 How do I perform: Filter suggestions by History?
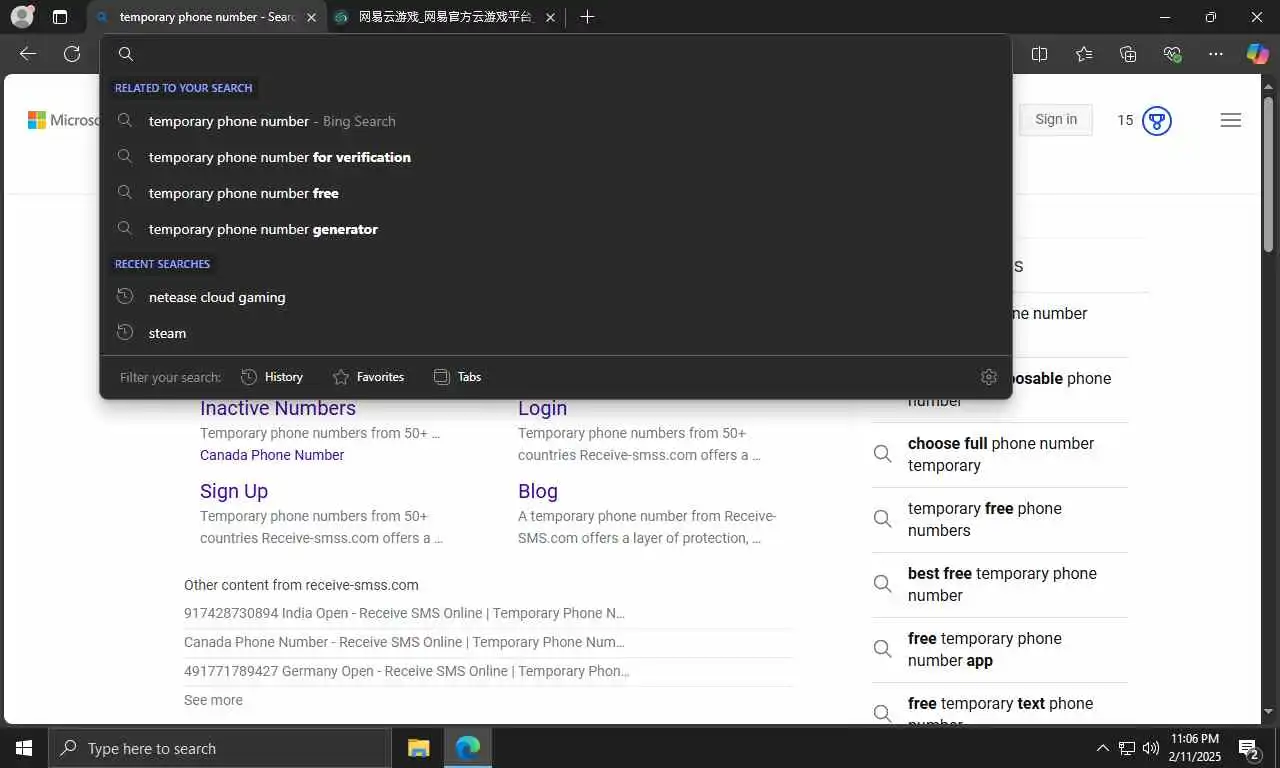click(x=272, y=377)
